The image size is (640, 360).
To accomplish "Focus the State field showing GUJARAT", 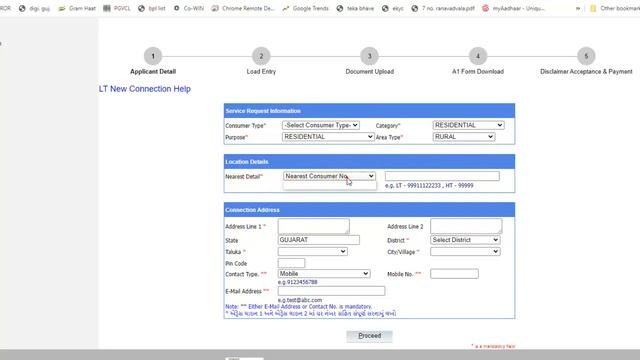I will (x=319, y=240).
